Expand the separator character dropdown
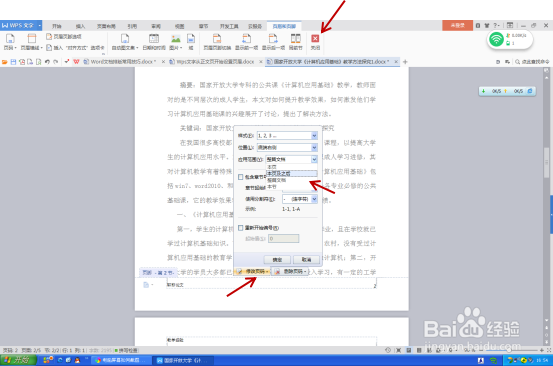The height and width of the screenshot is (366, 553). click(314, 199)
